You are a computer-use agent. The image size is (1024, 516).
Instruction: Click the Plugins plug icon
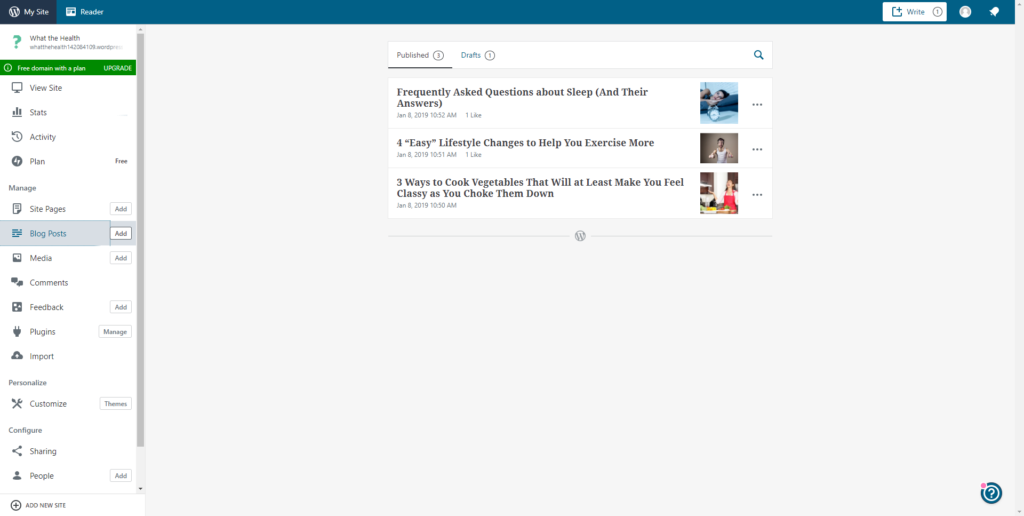click(x=17, y=332)
